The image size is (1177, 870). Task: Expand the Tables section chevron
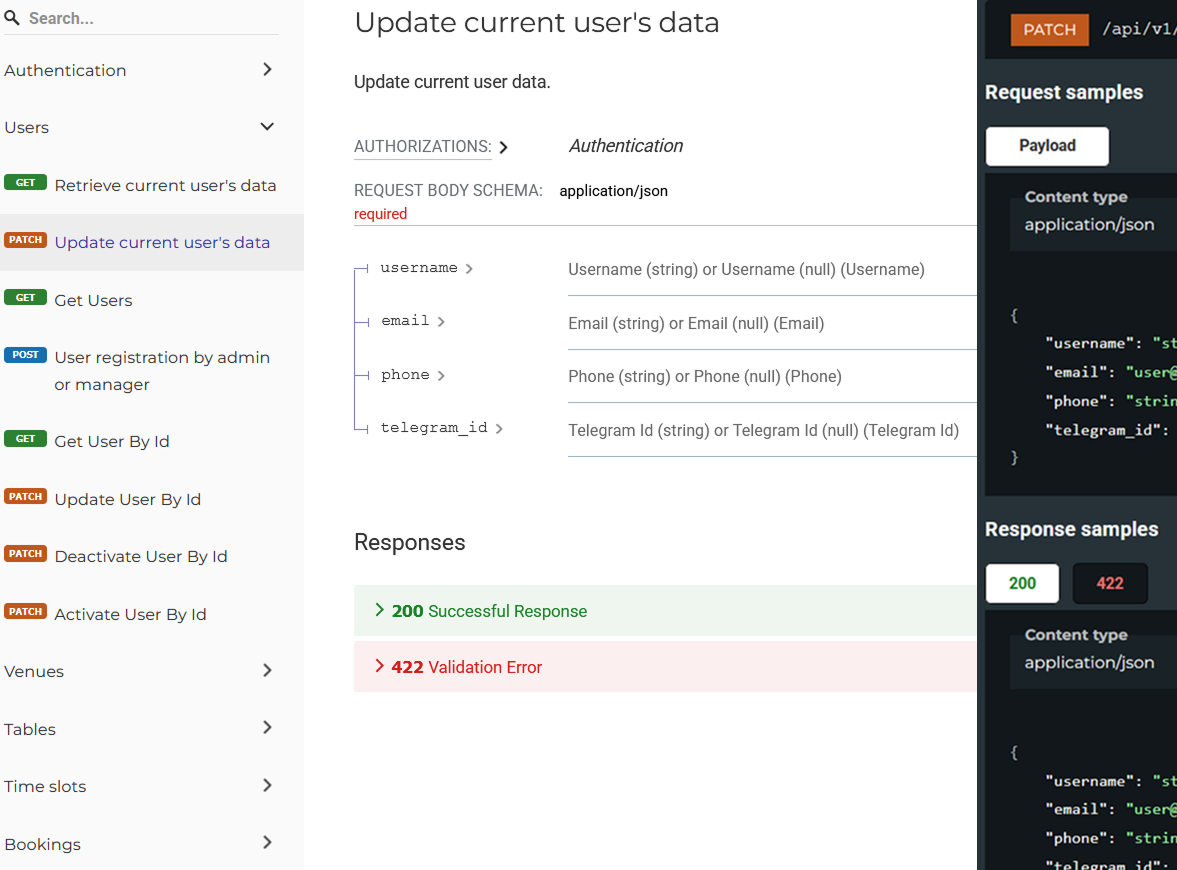267,727
